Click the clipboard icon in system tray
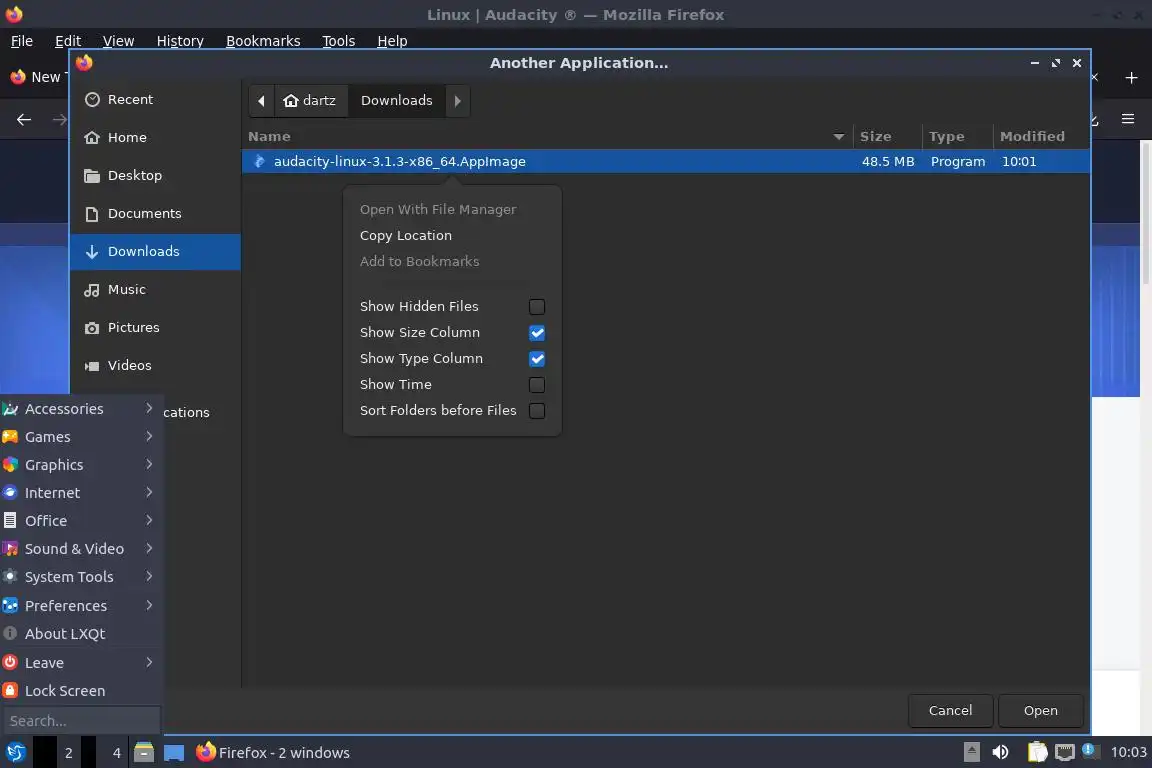This screenshot has height=768, width=1152. pos(1037,752)
